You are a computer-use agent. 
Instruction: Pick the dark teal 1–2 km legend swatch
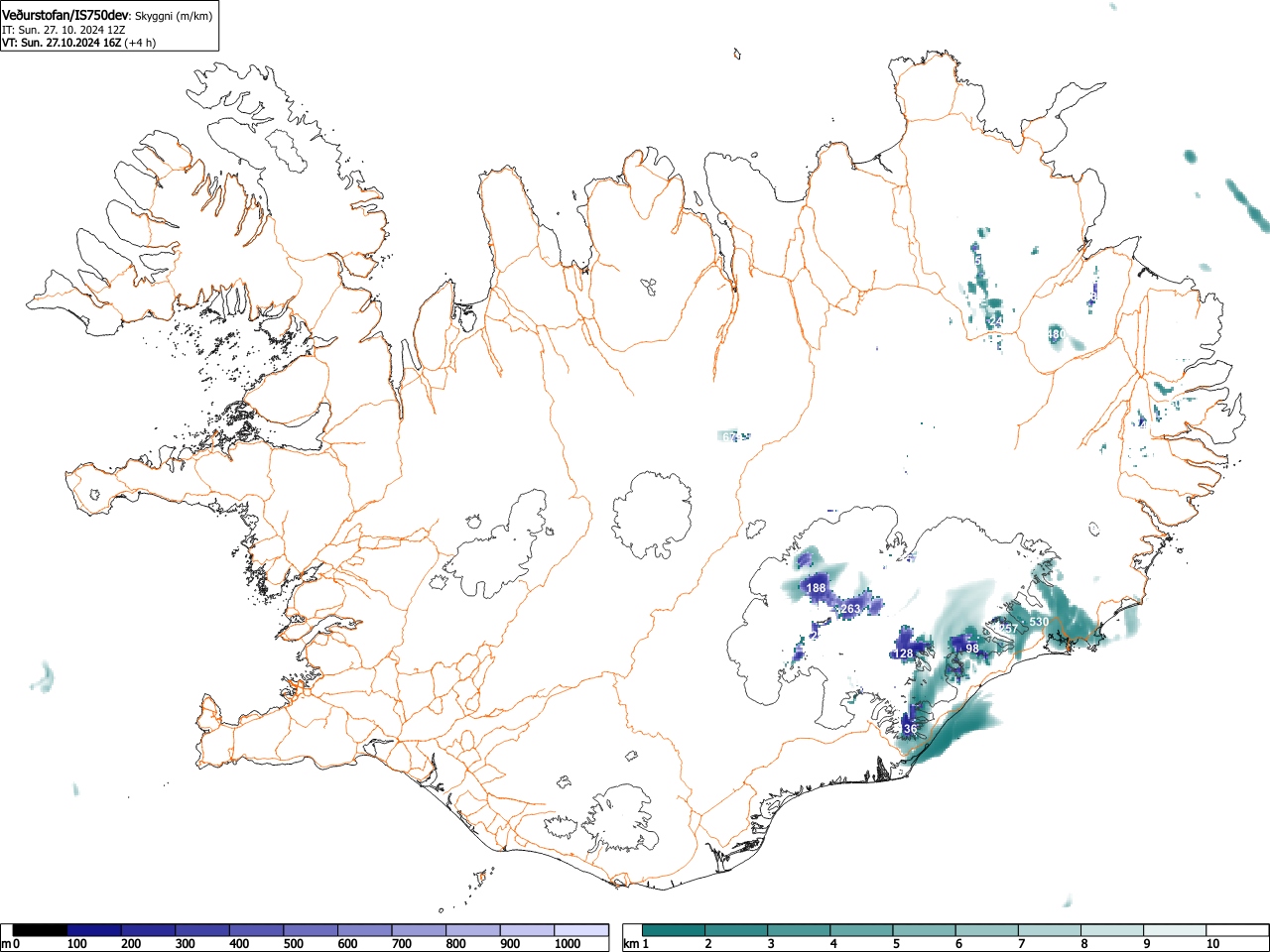pyautogui.click(x=674, y=930)
